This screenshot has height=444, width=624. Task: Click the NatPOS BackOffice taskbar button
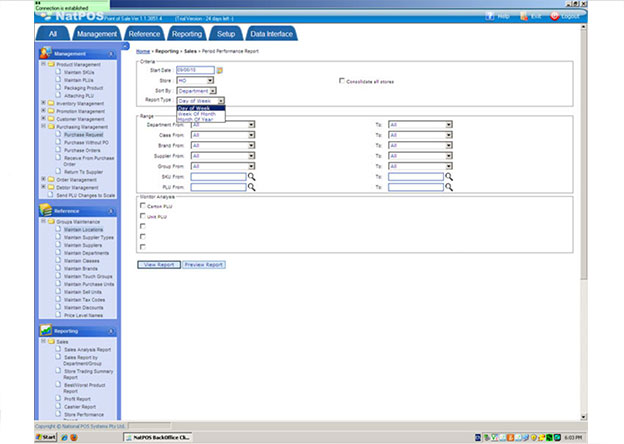[x=157, y=437]
